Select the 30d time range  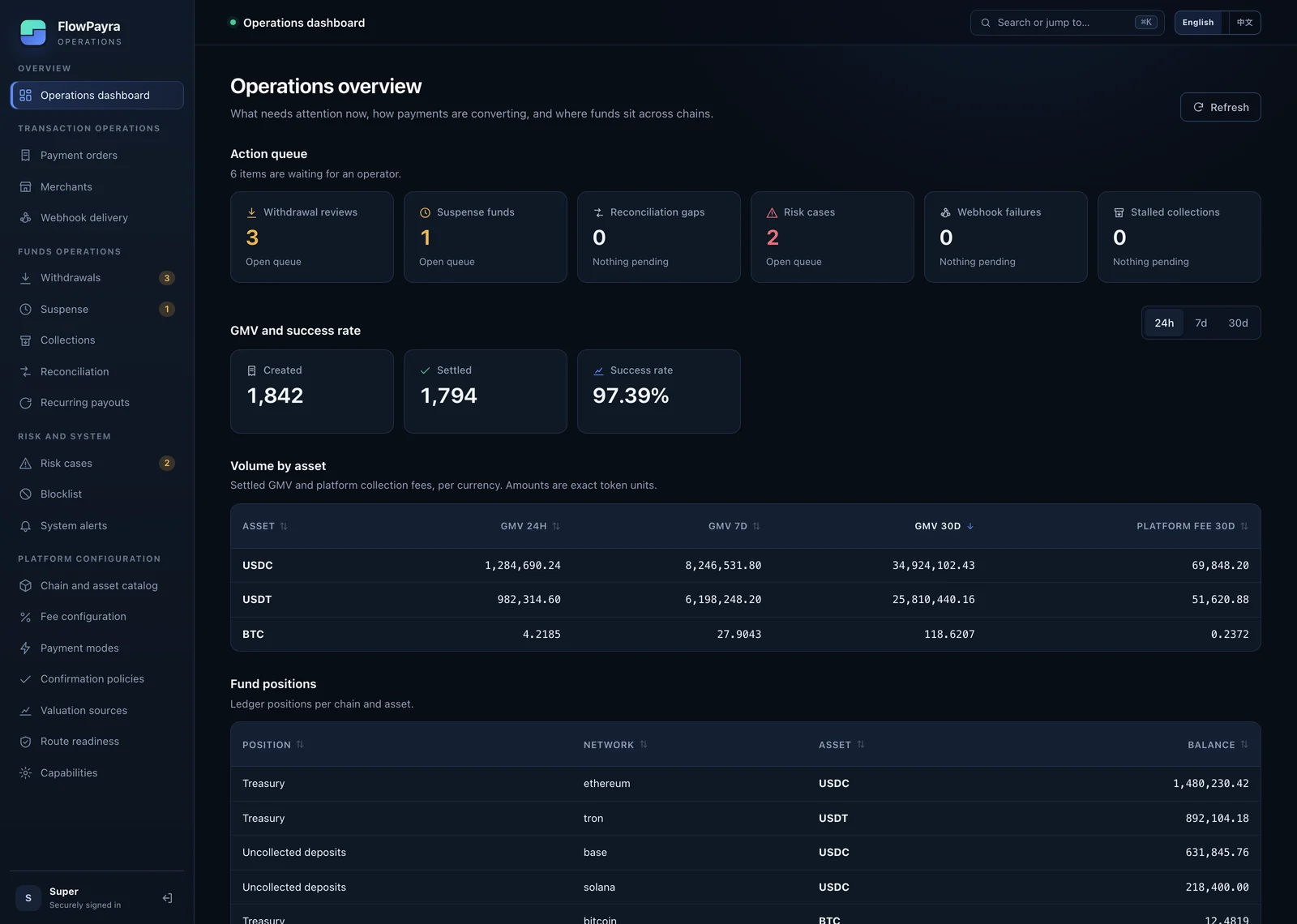coord(1238,323)
